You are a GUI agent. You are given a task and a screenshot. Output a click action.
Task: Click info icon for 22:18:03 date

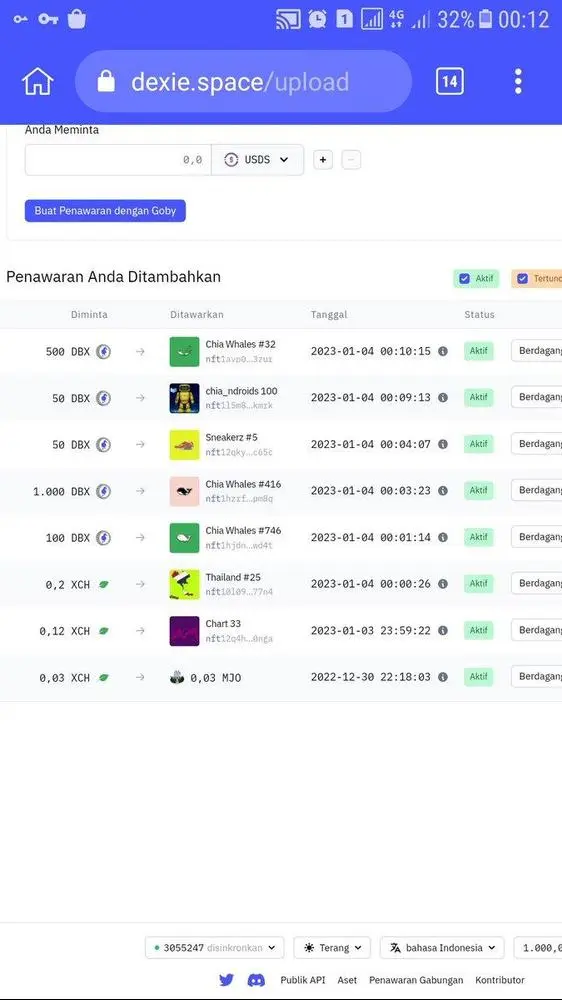tap(443, 677)
